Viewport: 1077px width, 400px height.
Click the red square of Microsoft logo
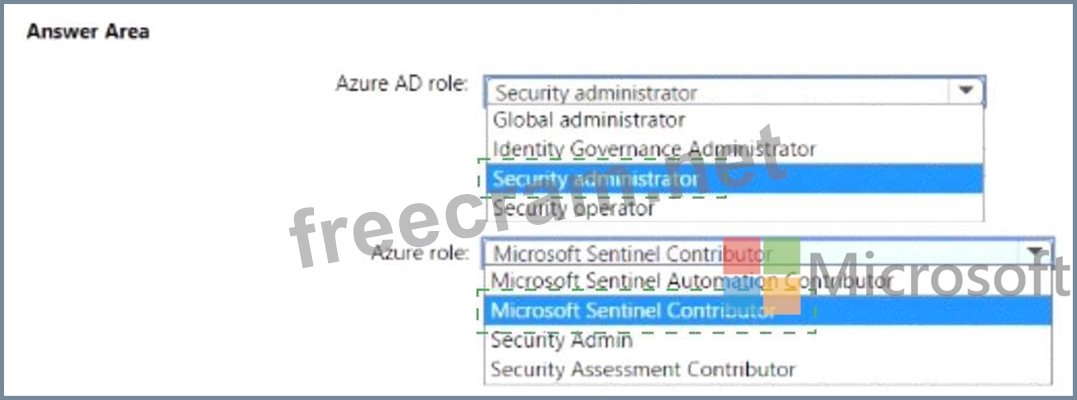(x=743, y=256)
